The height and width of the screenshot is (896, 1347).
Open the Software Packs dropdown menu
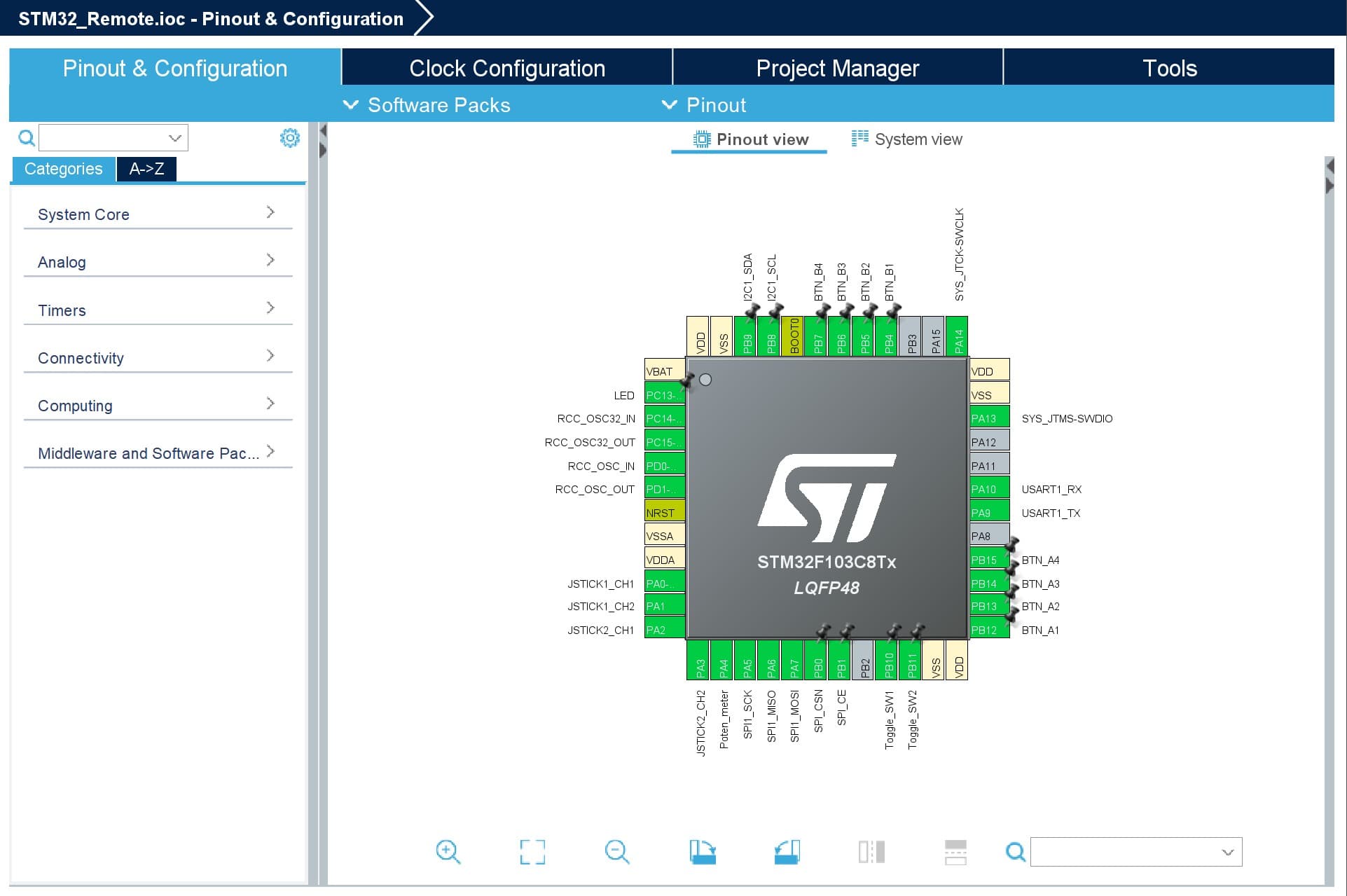(427, 105)
